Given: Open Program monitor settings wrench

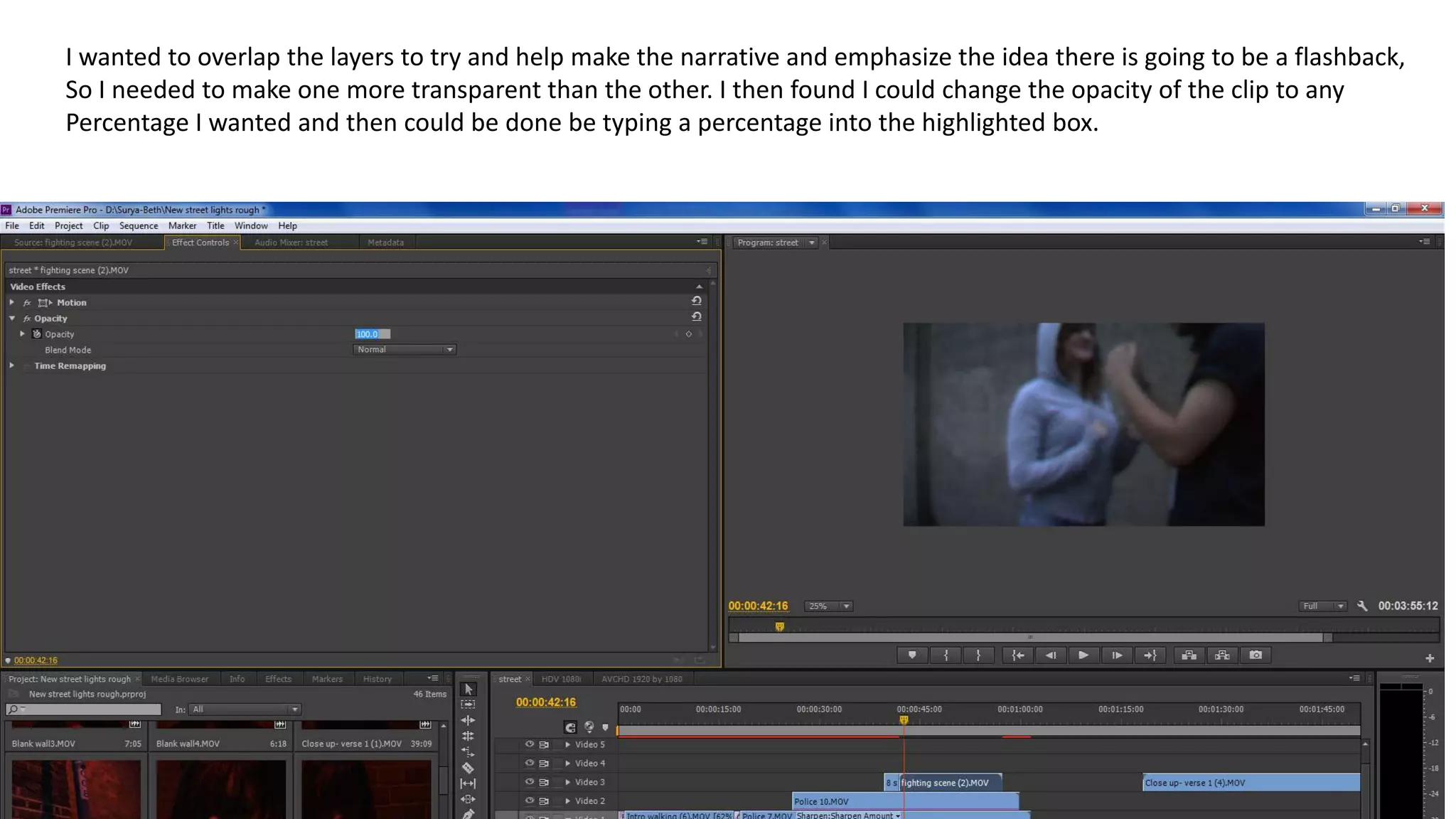Looking at the screenshot, I should coord(1362,606).
